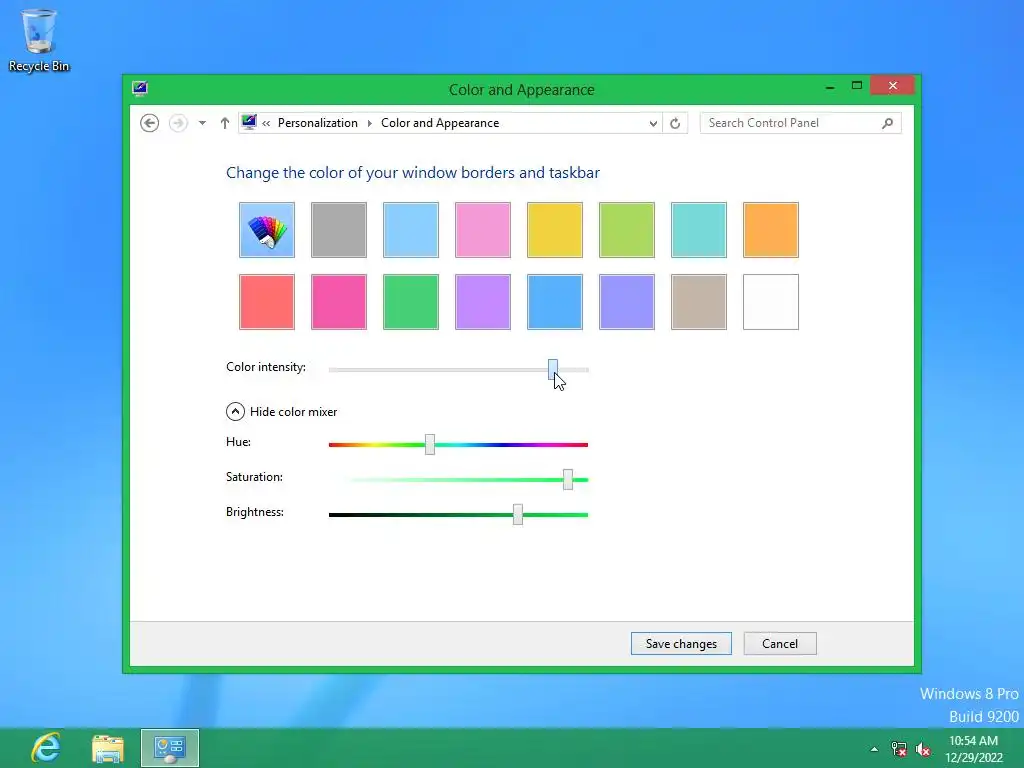Click the Color and Appearance breadcrumb
The height and width of the screenshot is (768, 1024).
pyautogui.click(x=440, y=123)
